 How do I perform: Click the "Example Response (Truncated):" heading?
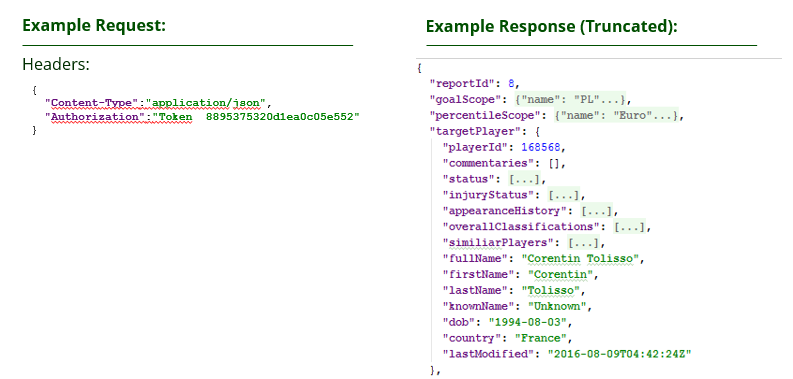pyautogui.click(x=551, y=26)
